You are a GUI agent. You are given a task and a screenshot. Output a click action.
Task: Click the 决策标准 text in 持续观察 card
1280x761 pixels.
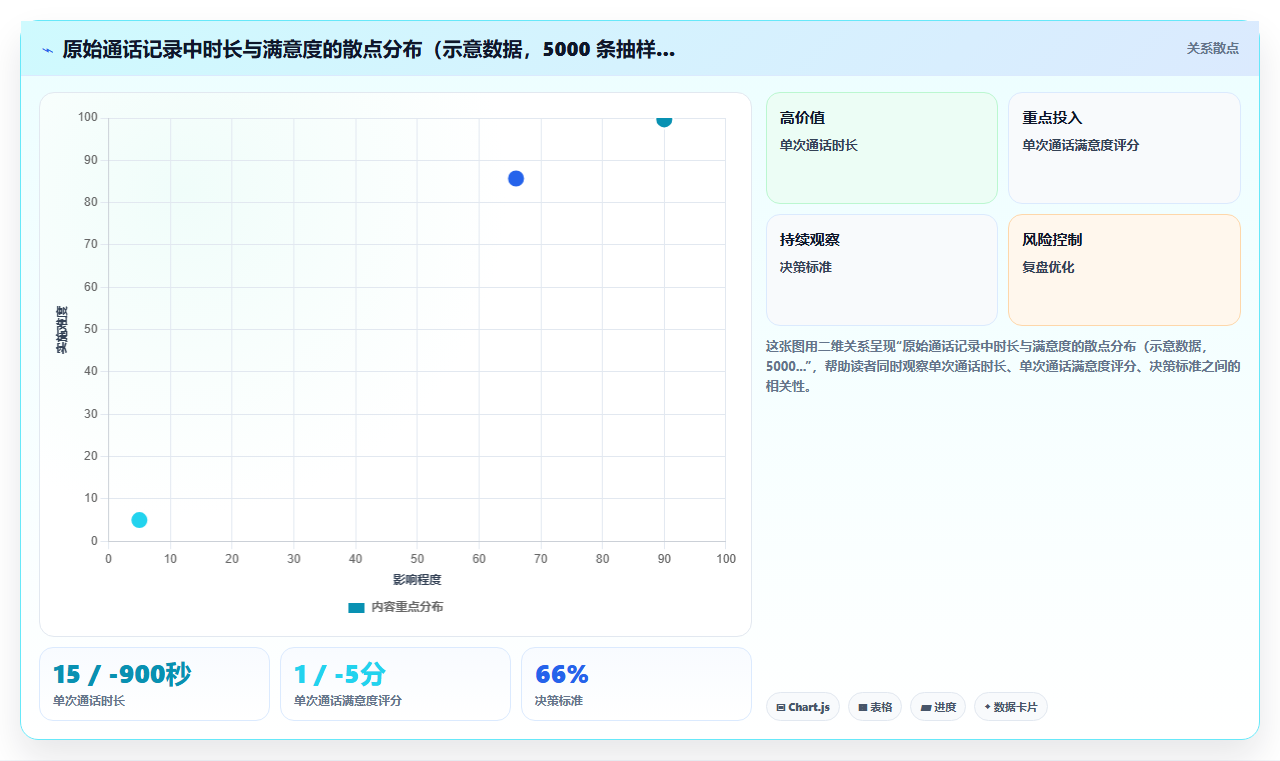pyautogui.click(x=806, y=267)
